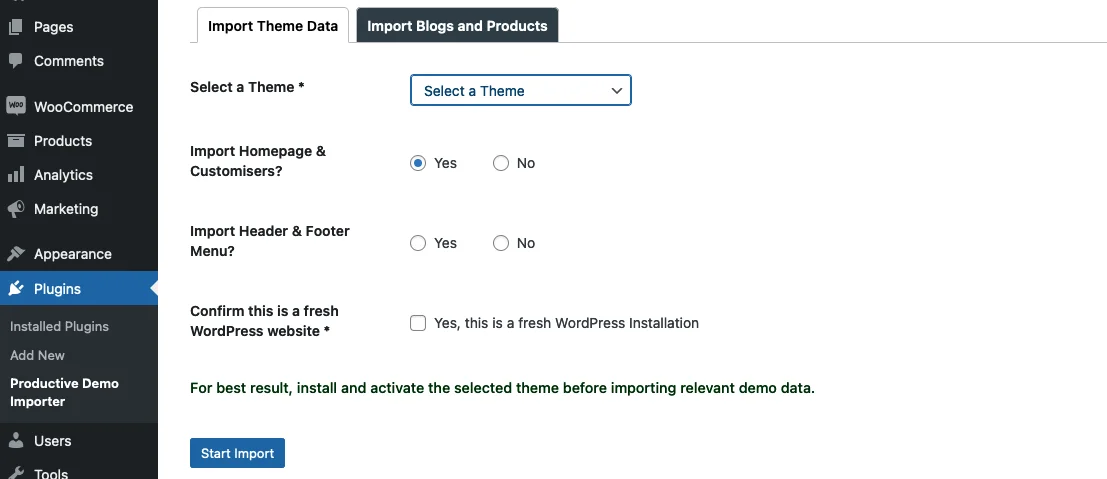Click the Comments speech bubble icon
Image resolution: width=1107 pixels, height=479 pixels.
16,61
